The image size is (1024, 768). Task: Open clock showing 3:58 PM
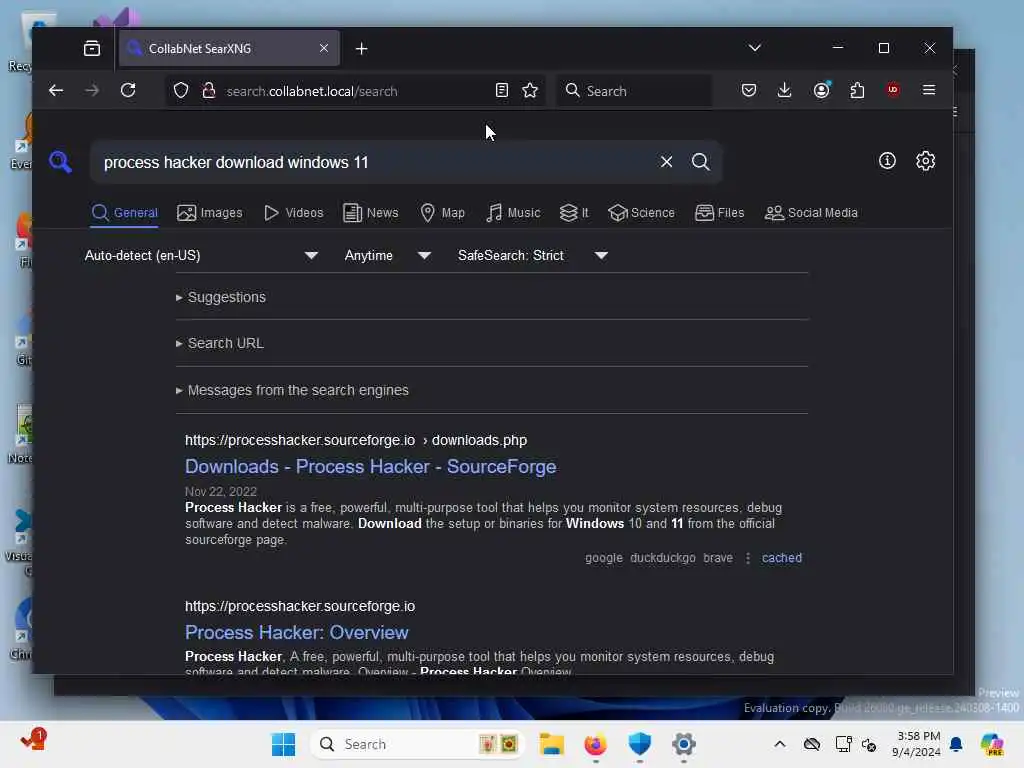pos(916,744)
